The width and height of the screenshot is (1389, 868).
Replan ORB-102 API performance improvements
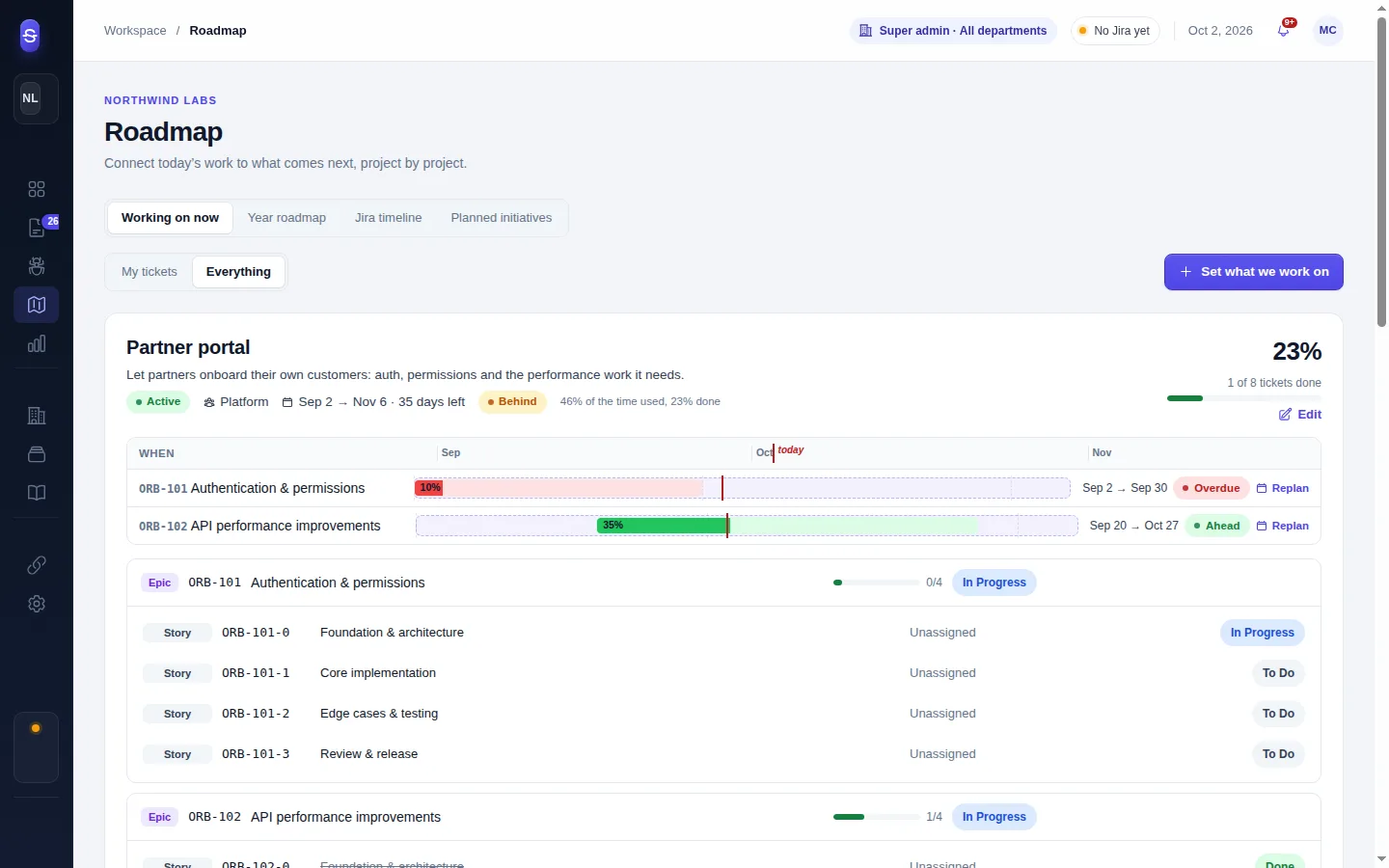pos(1283,526)
